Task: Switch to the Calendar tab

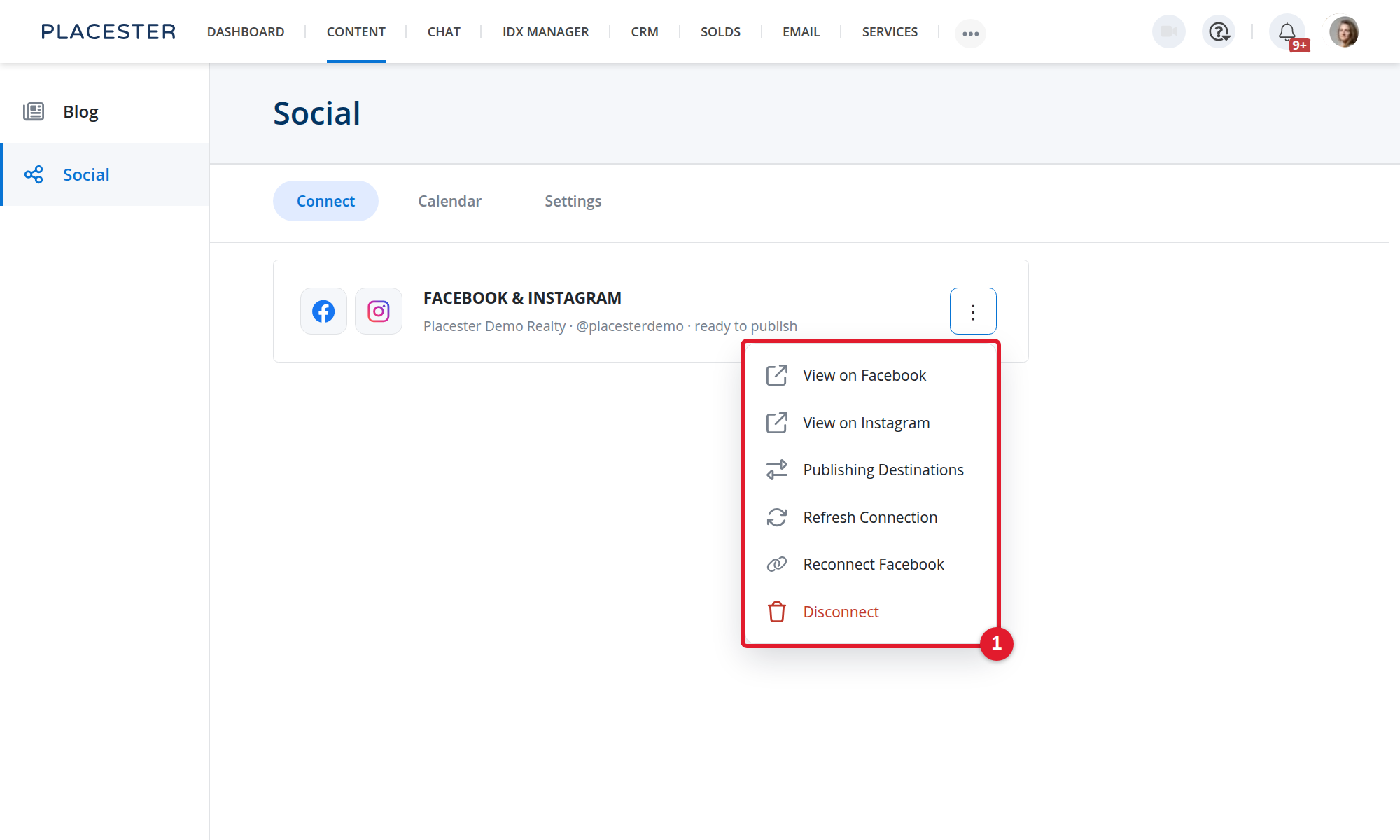Action: [449, 201]
